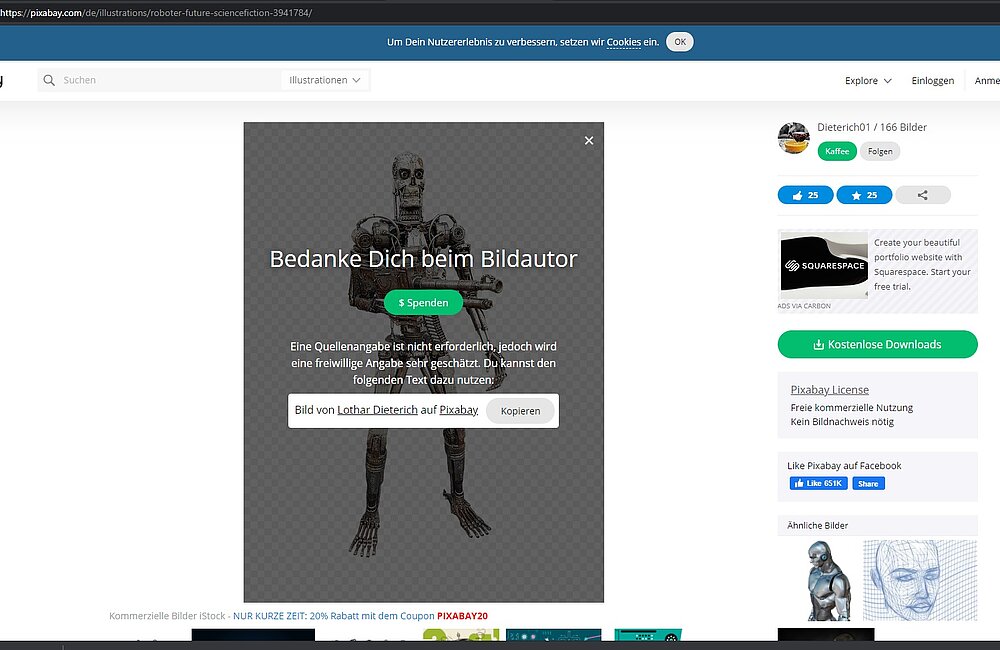Open the Lothar Dieterich link
Screen dimensions: 1000x650
coord(377,410)
